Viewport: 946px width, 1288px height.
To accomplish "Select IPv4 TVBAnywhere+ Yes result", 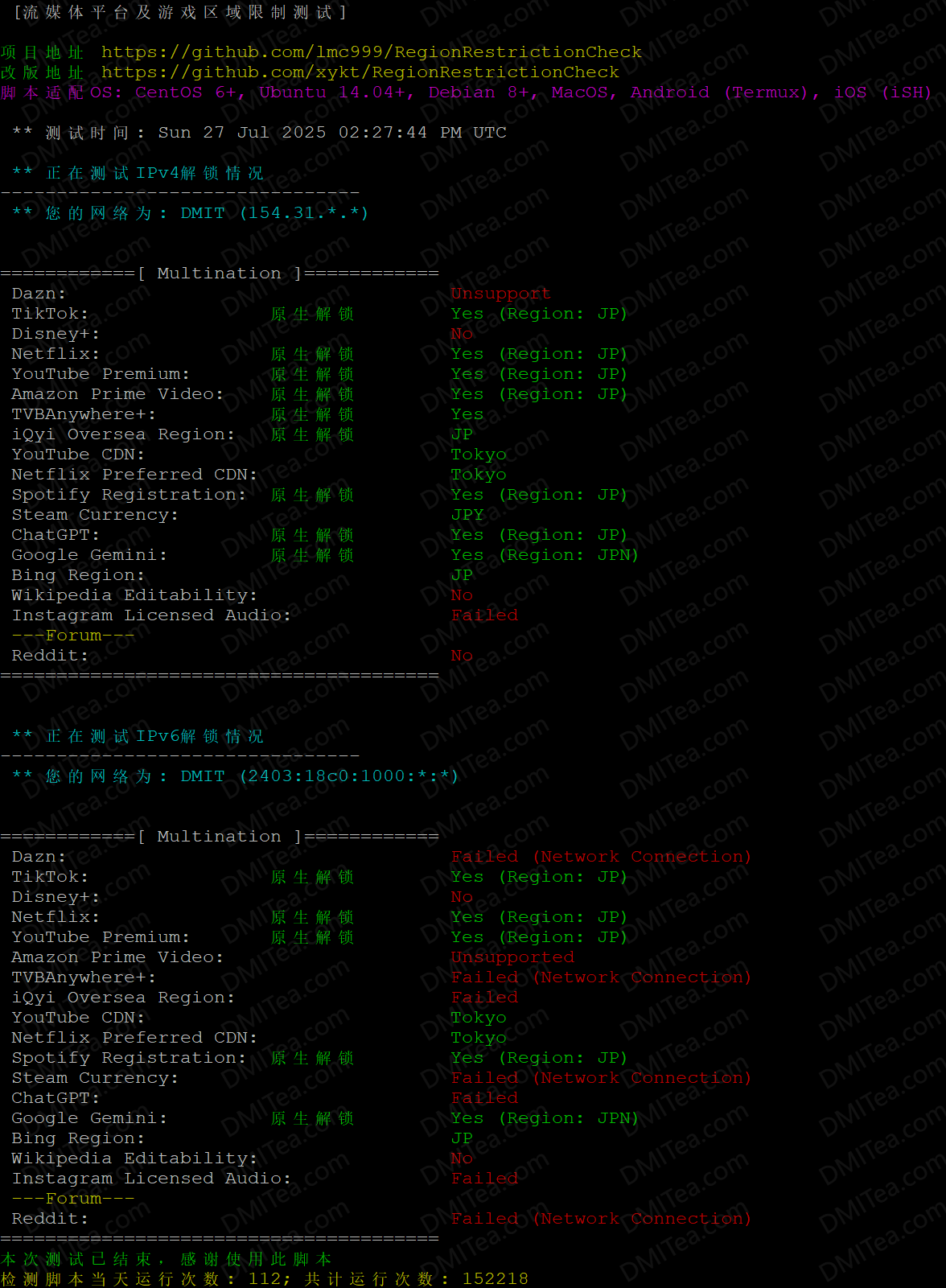I will tap(467, 414).
